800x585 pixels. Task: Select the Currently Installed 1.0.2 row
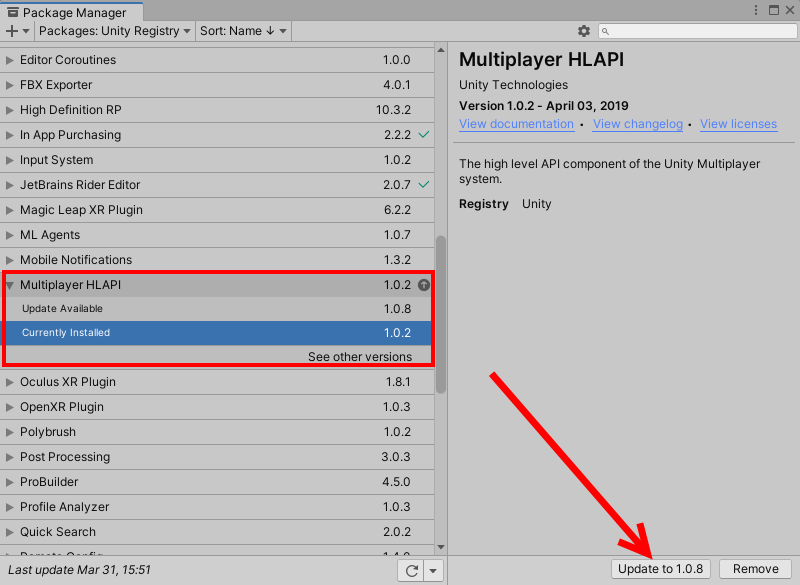coord(217,333)
